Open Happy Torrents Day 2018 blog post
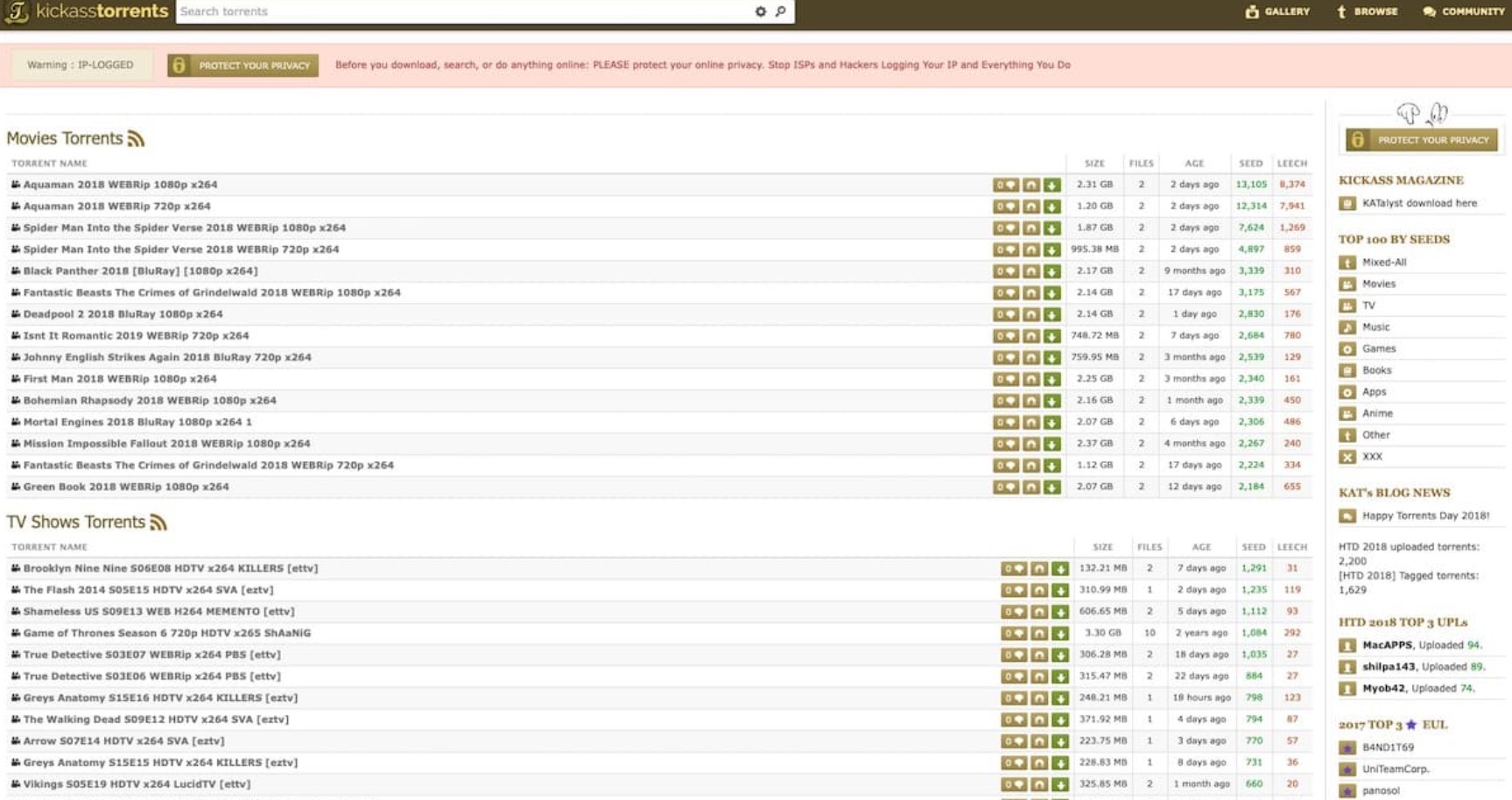Viewport: 1512px width, 800px height. coord(1425,516)
